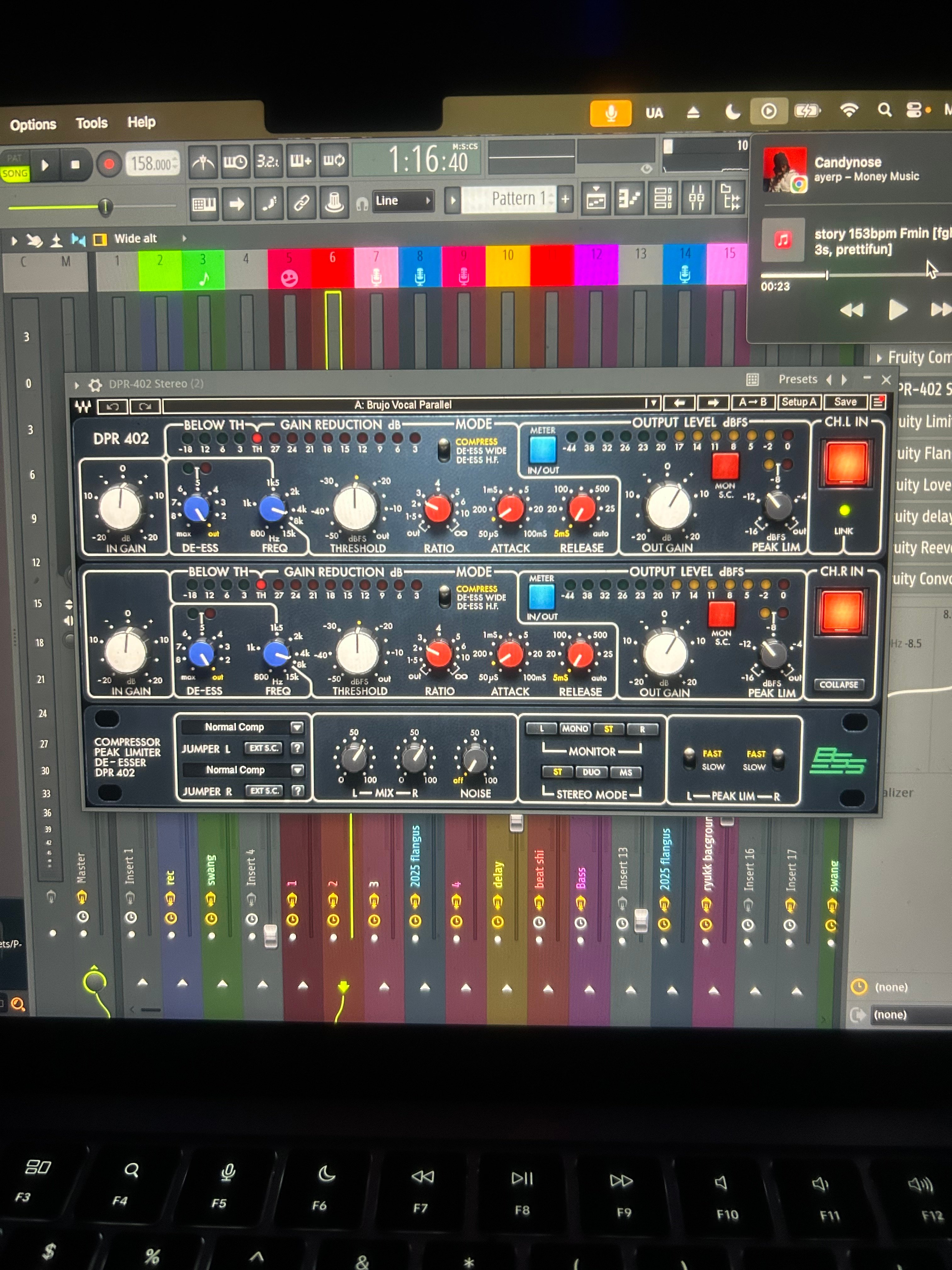Open the playlist view icon
This screenshot has height=1270, width=952.
[x=596, y=199]
